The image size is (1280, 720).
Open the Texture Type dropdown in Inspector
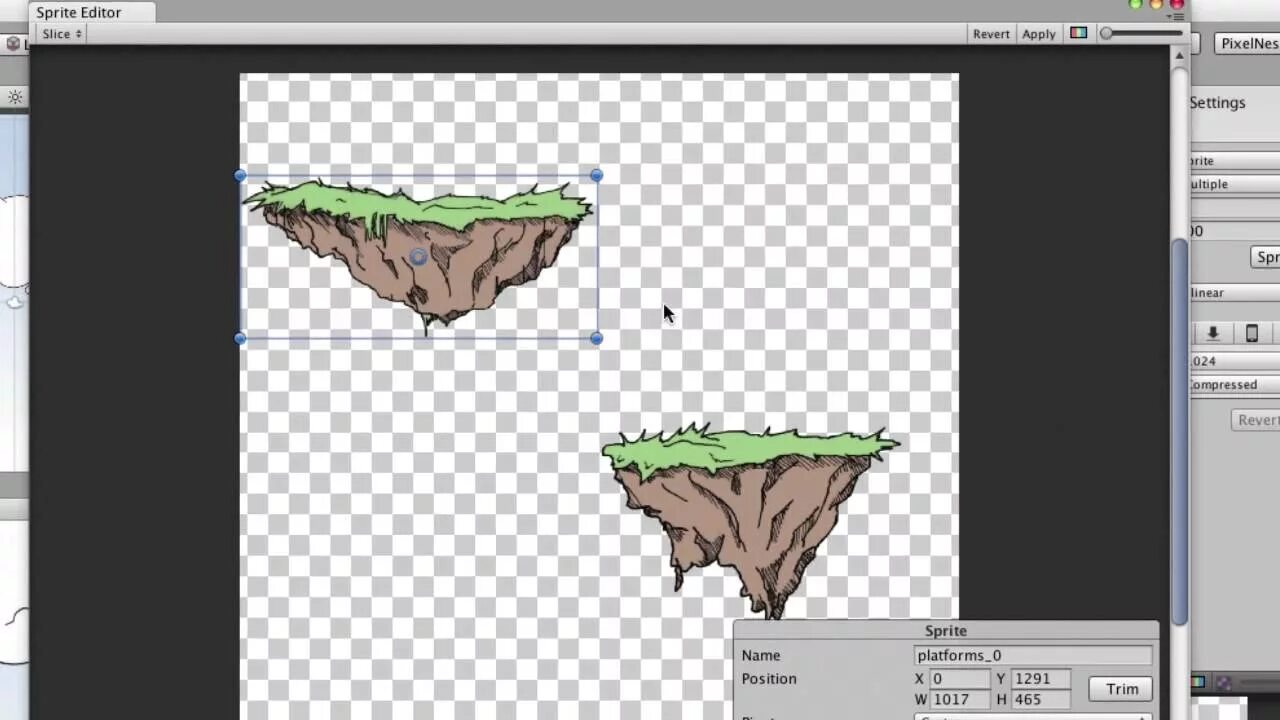[1235, 161]
